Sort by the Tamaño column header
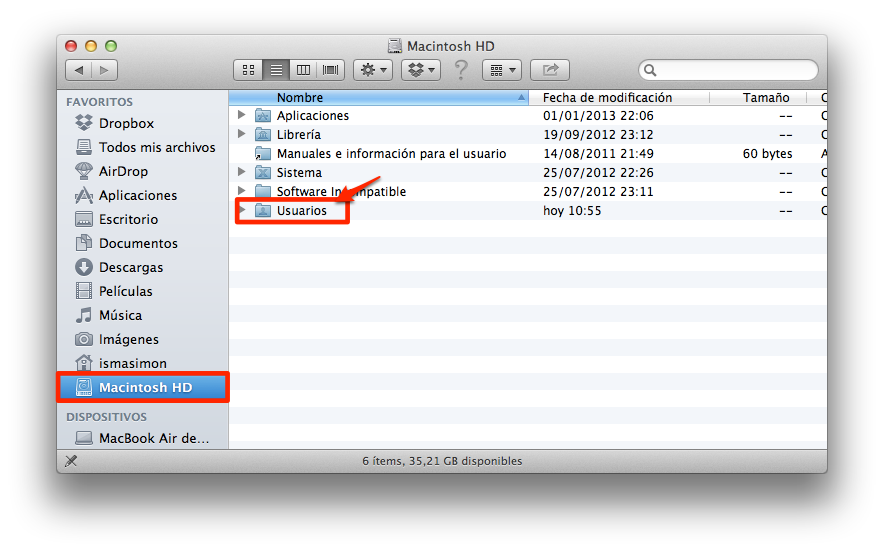The image size is (884, 552). [x=758, y=98]
